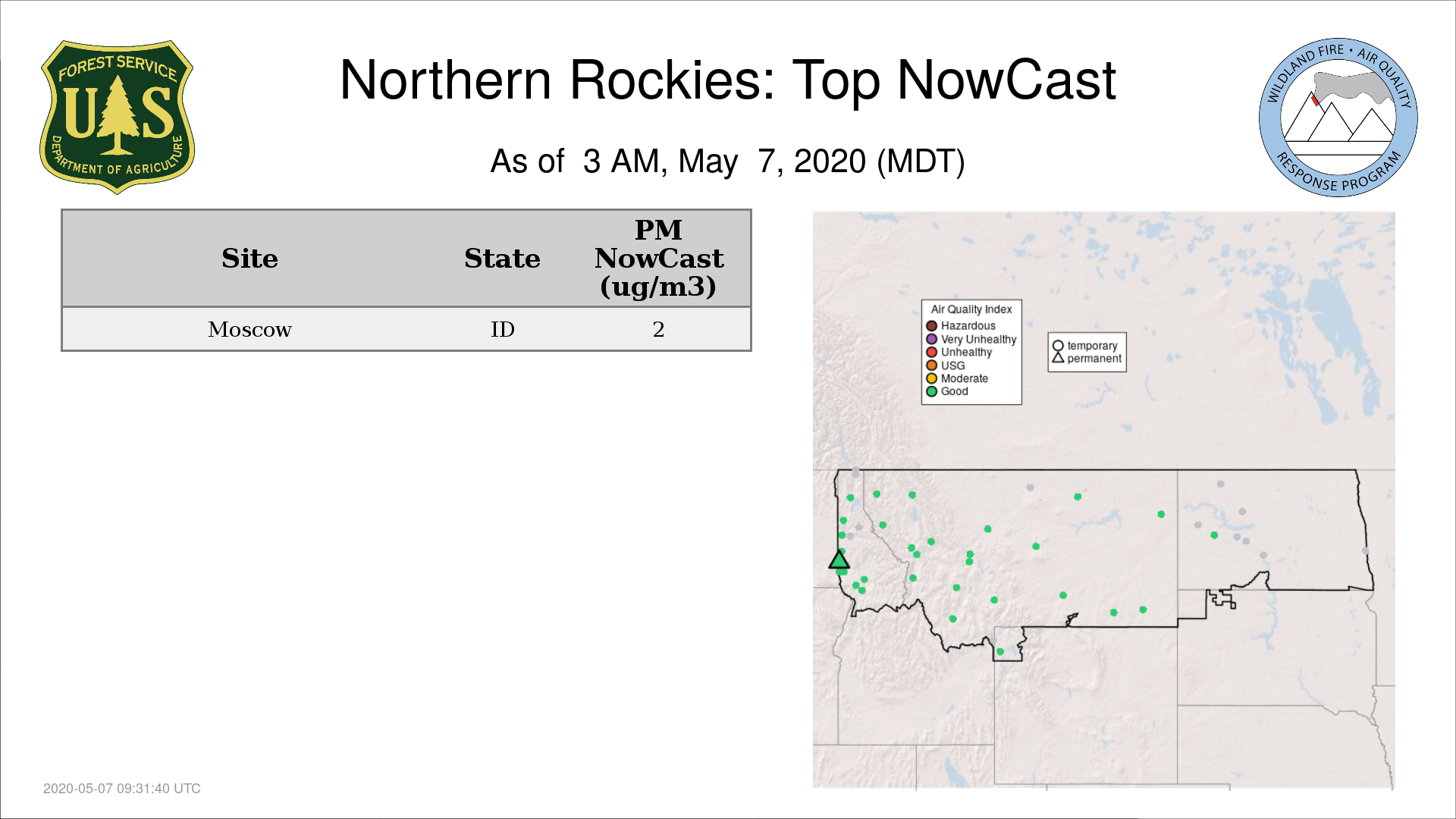Click the Good green legend dot
Screen dimensions: 1456x819
click(x=931, y=391)
